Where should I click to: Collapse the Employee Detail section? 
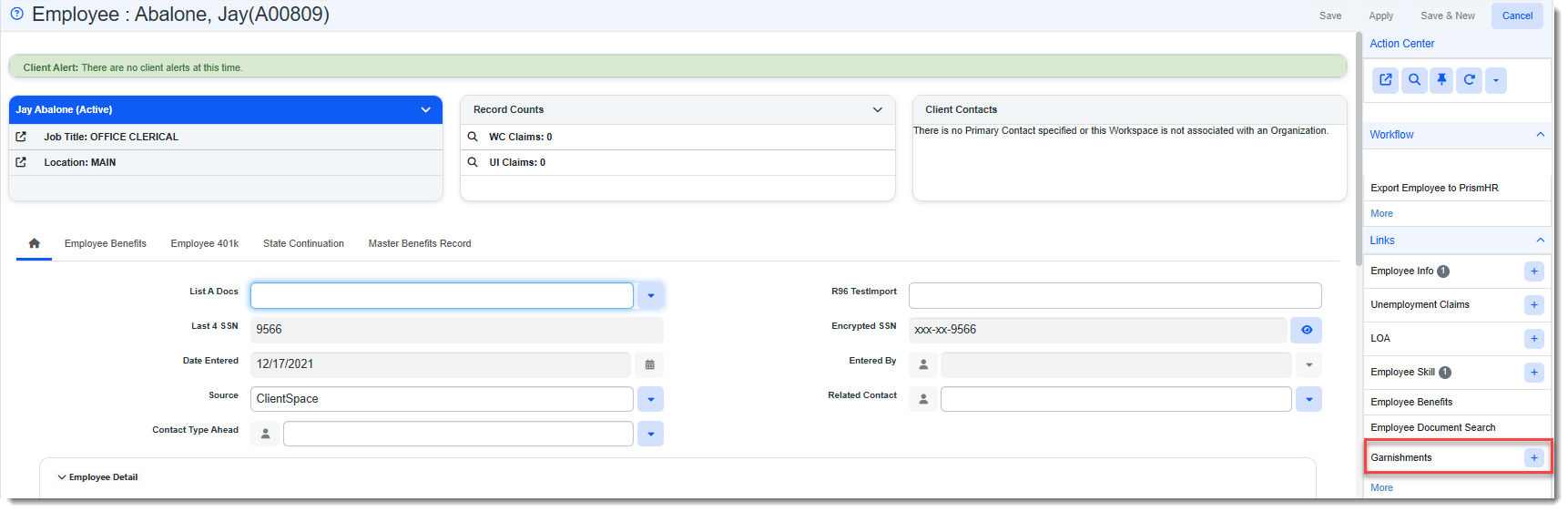tap(62, 477)
